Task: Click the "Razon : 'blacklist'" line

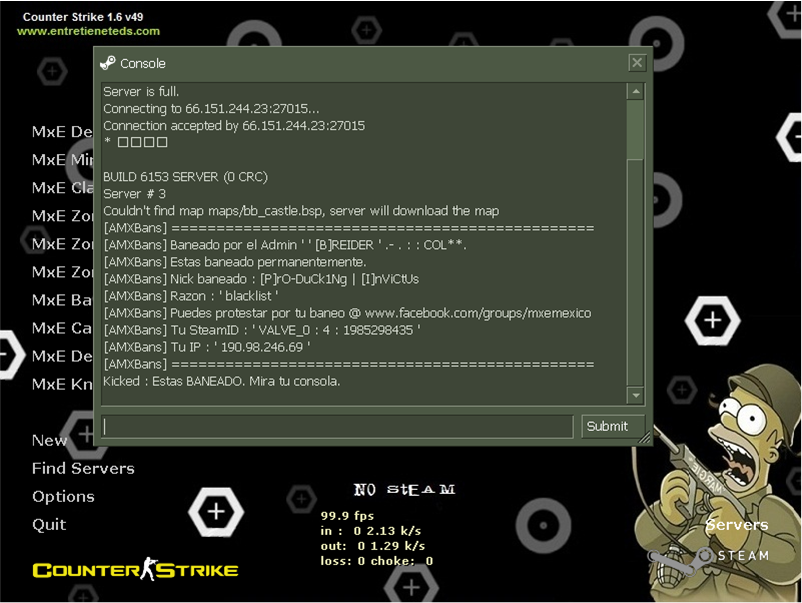Action: click(x=191, y=296)
